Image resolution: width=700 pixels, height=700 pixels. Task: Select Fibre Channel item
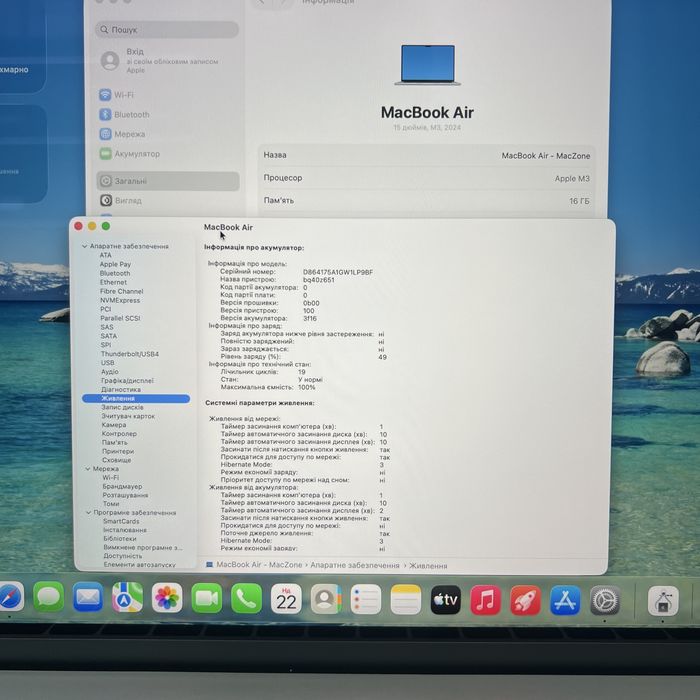coord(121,291)
